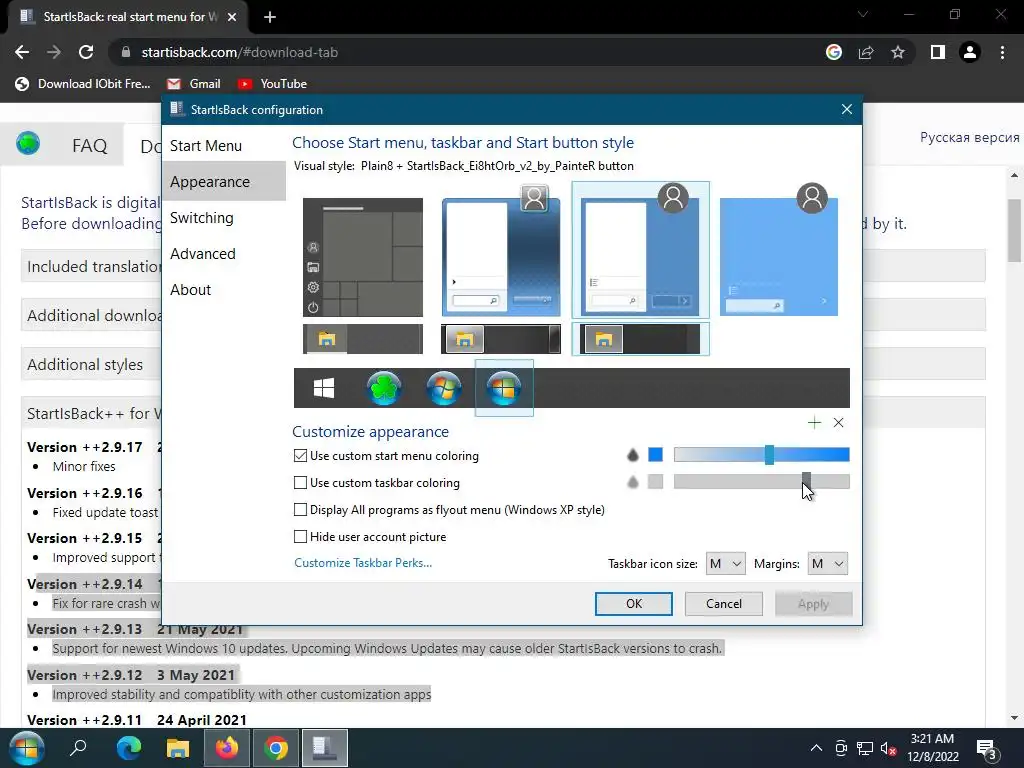The width and height of the screenshot is (1024, 768).
Task: Open Download IObit Free bookmark
Action: 83,84
